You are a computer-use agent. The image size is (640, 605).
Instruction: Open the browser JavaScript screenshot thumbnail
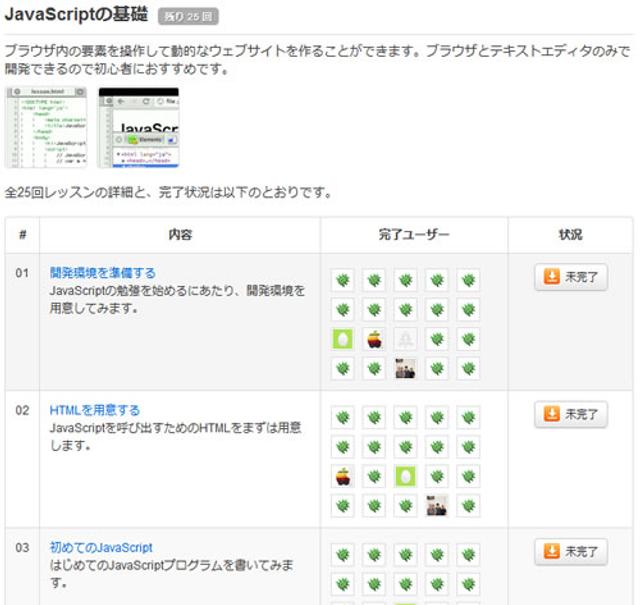[138, 127]
